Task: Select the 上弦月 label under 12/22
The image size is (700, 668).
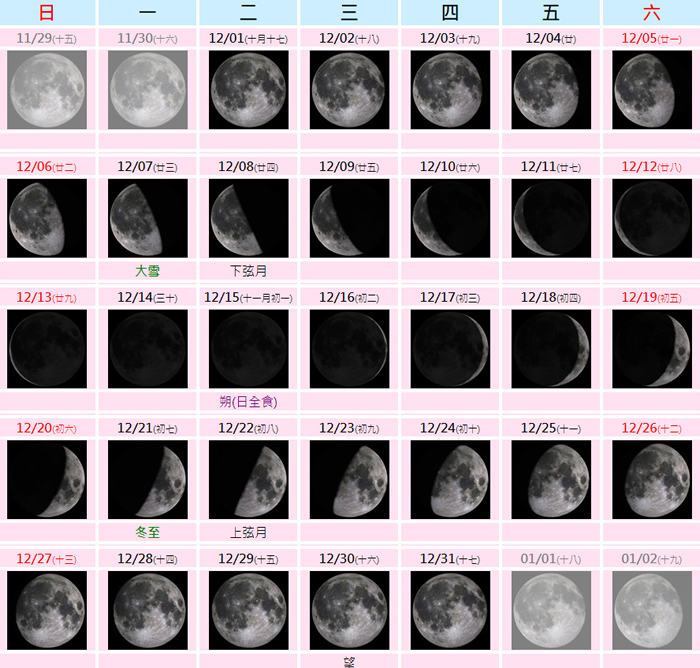Action: pos(248,532)
